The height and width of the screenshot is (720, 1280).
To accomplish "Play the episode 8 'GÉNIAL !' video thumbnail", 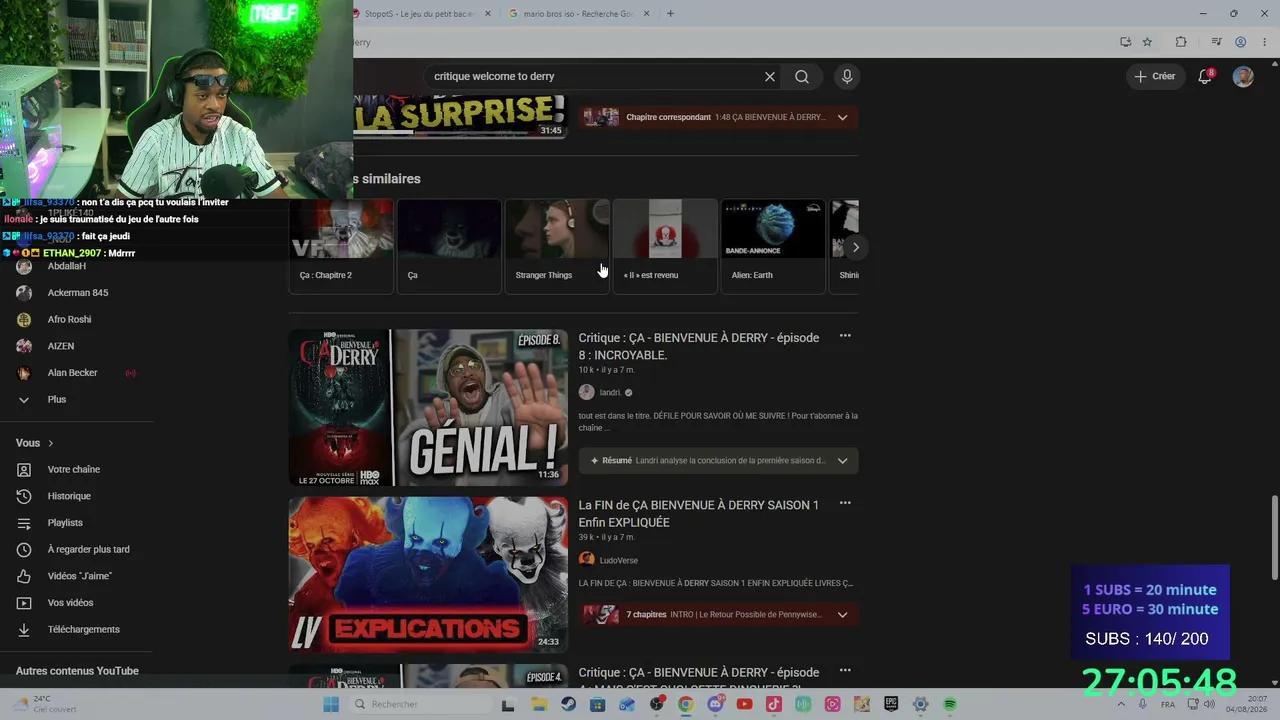I will click(x=428, y=408).
